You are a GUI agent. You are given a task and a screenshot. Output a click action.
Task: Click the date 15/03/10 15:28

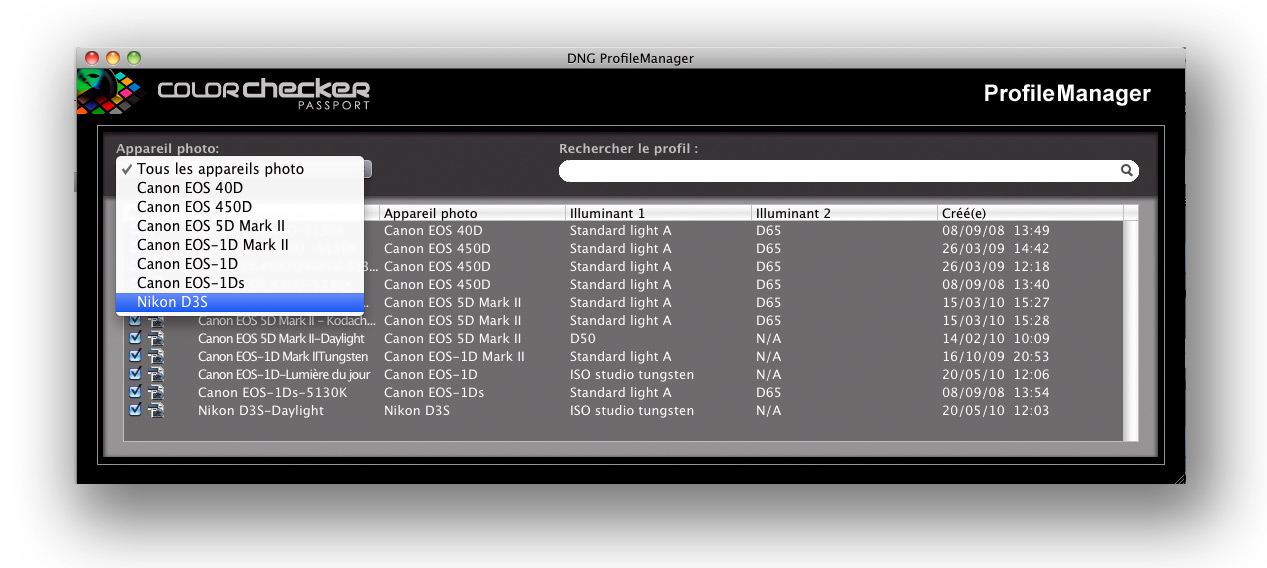coord(996,320)
